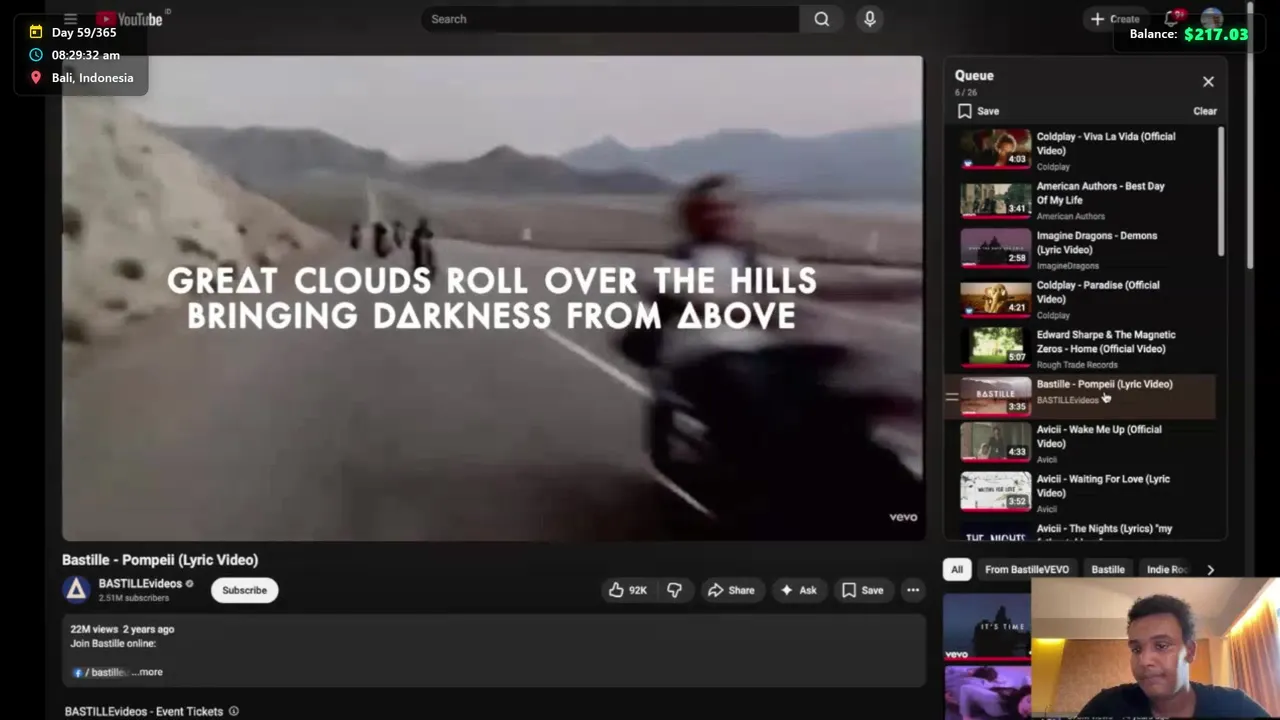Play Avicii - Wake Me Up thumbnail

[x=996, y=443]
